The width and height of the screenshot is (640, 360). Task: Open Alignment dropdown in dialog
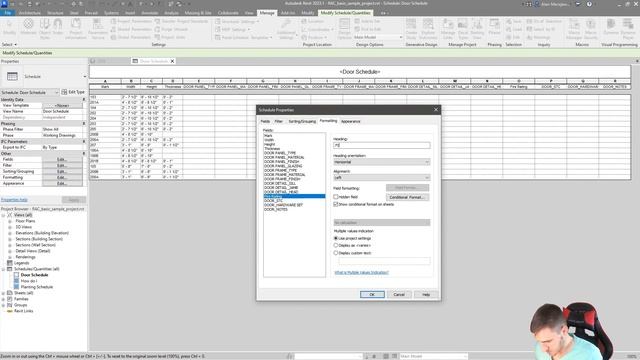pyautogui.click(x=382, y=178)
